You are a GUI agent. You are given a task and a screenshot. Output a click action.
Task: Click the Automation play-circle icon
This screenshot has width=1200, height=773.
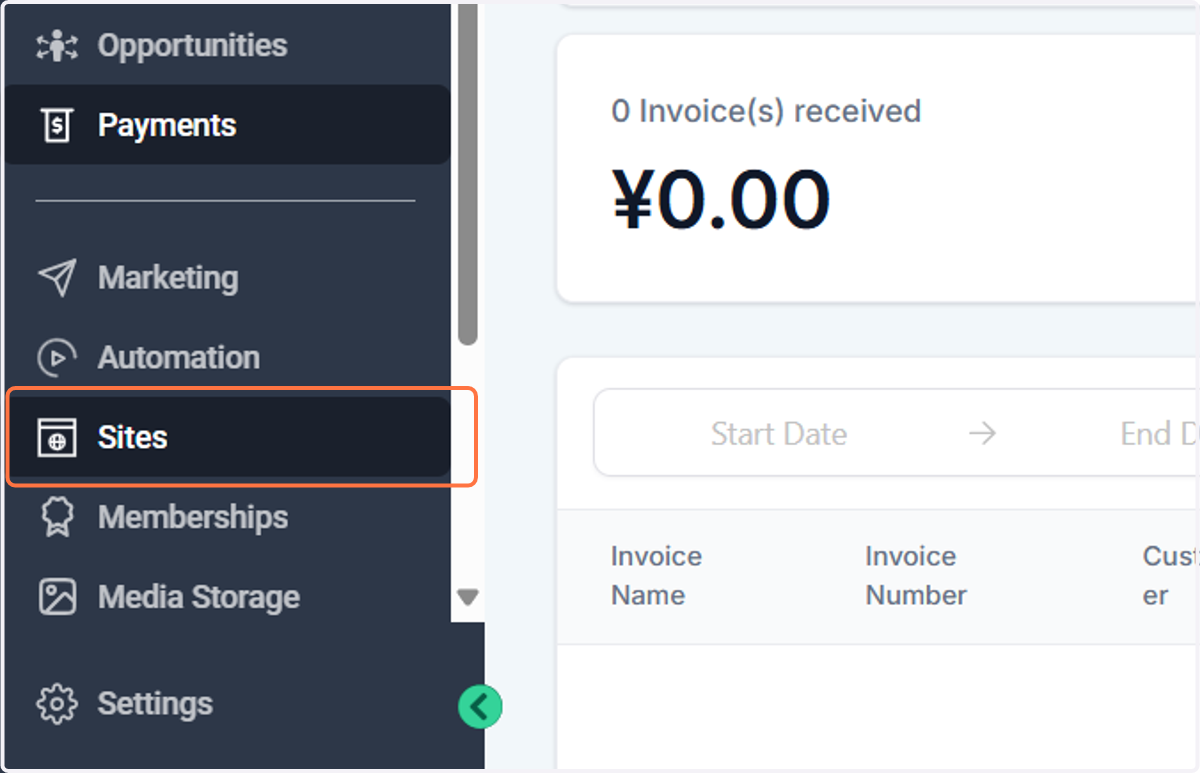coord(57,357)
